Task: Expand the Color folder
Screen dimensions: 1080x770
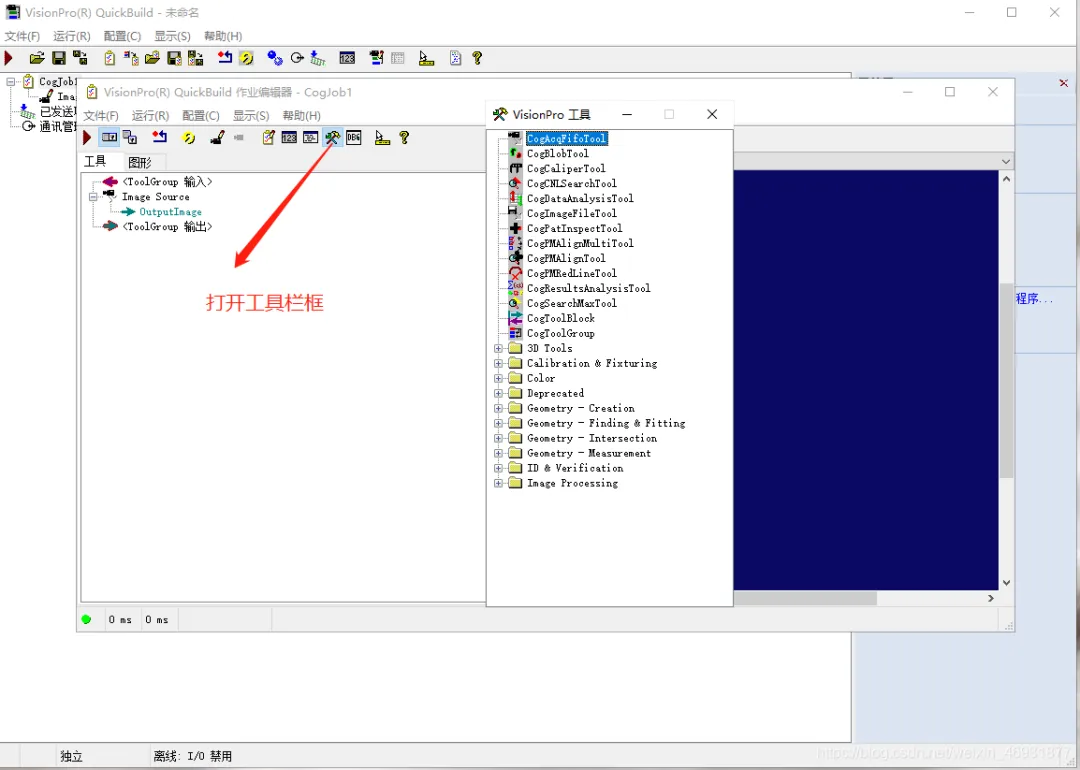Action: point(498,378)
